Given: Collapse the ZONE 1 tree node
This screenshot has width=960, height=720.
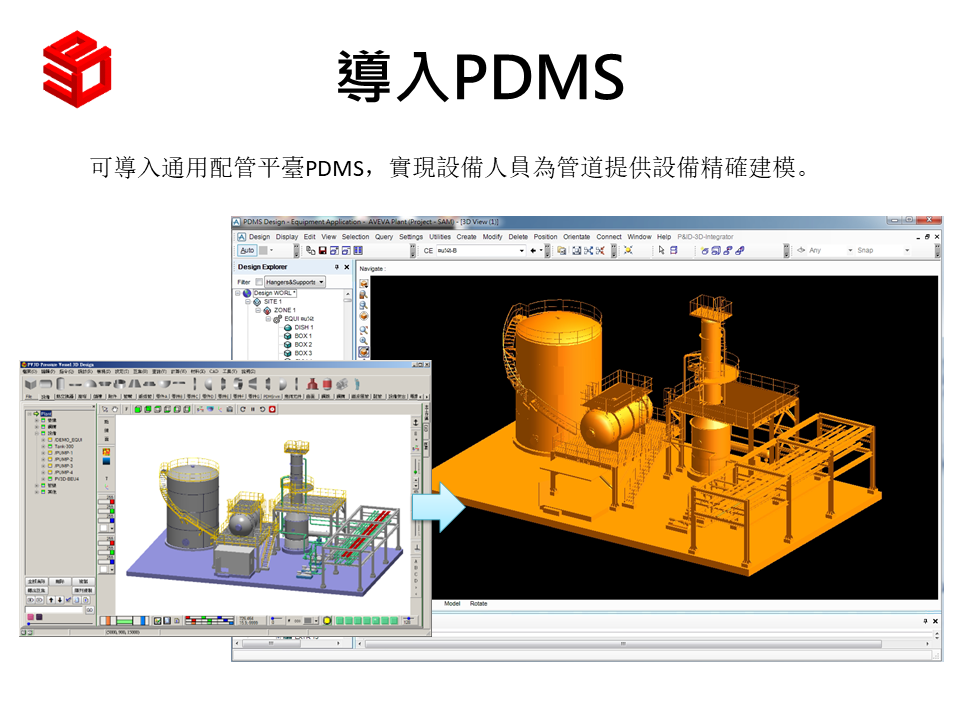Looking at the screenshot, I should pos(258,310).
